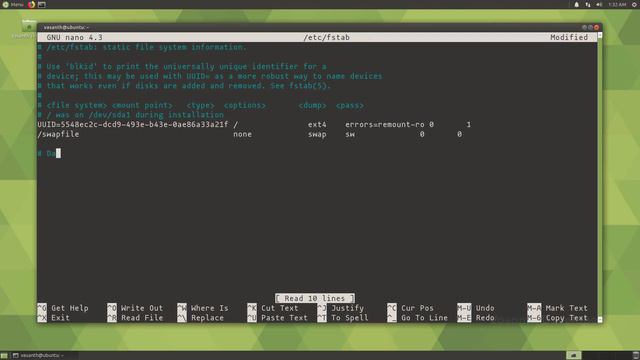Click '^\ Replace' shortcut label

[200, 318]
